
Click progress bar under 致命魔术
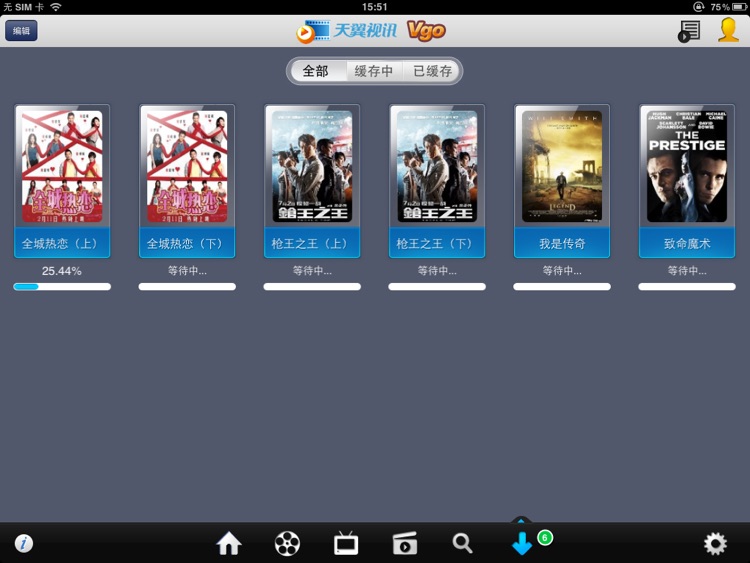coord(687,287)
